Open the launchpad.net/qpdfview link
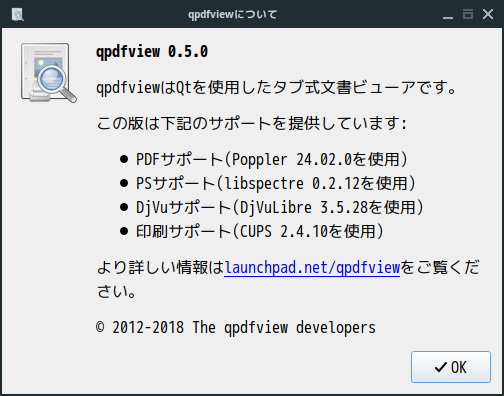 (312, 268)
